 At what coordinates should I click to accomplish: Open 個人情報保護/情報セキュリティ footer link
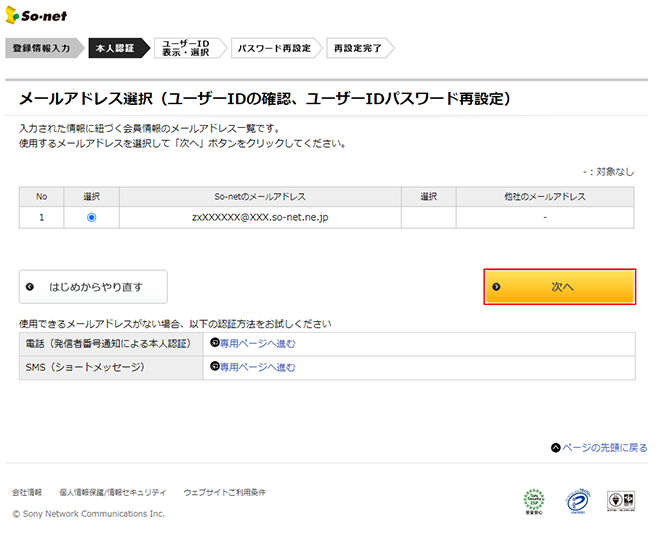pyautogui.click(x=112, y=493)
